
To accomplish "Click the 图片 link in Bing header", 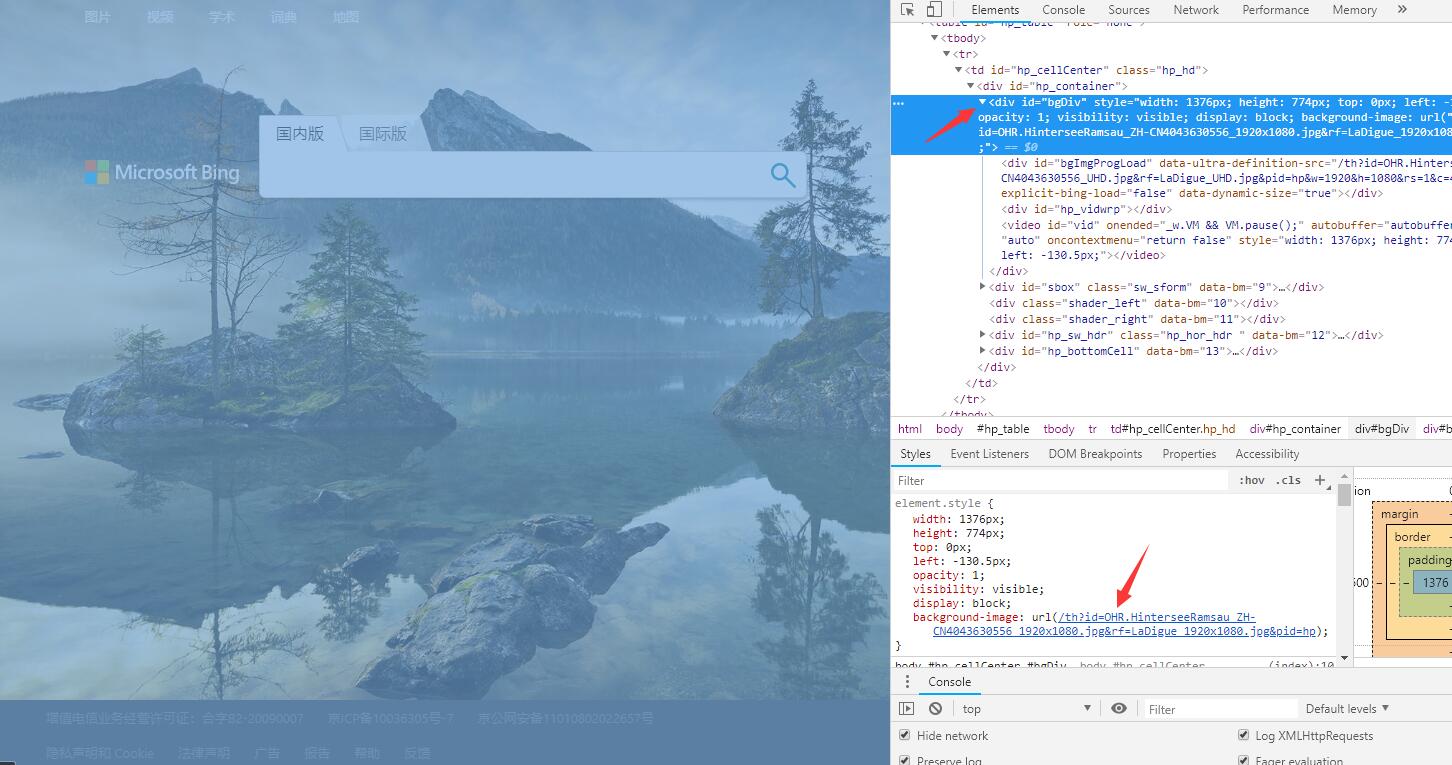I will click(98, 17).
